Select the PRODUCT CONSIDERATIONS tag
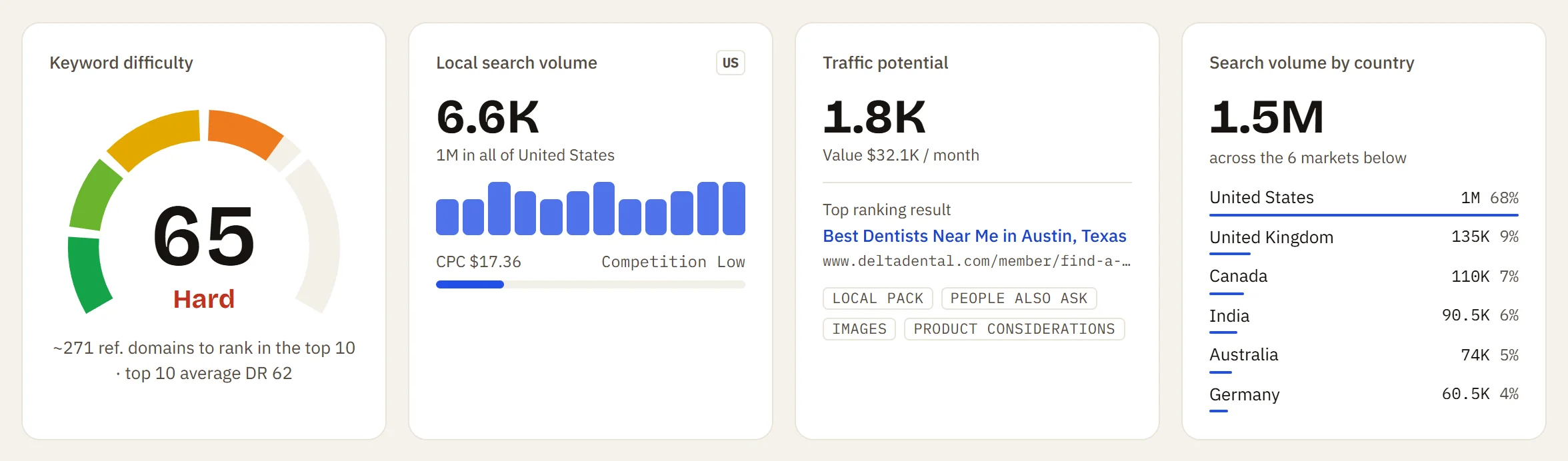 (x=1014, y=329)
